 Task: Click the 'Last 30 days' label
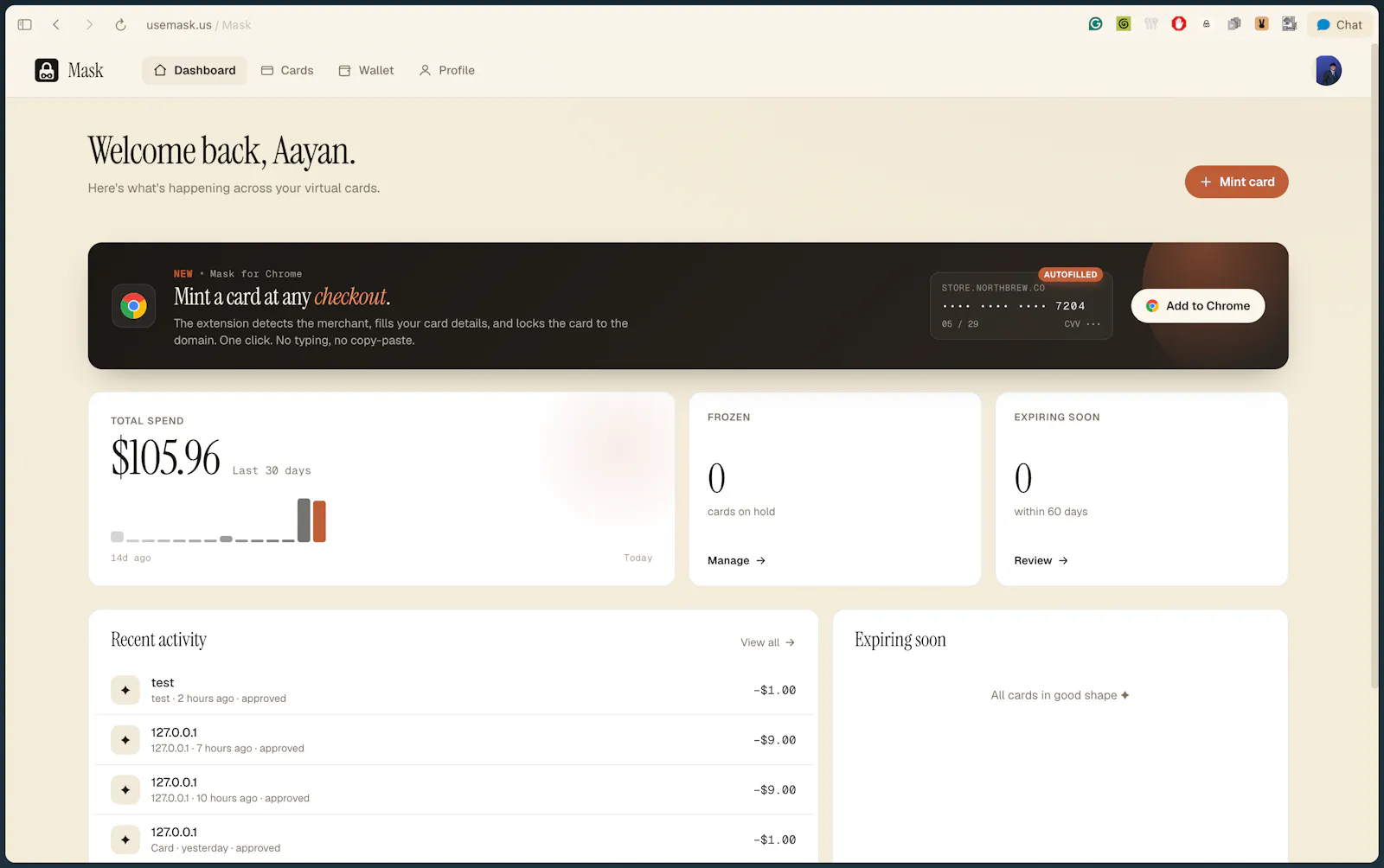(x=272, y=470)
